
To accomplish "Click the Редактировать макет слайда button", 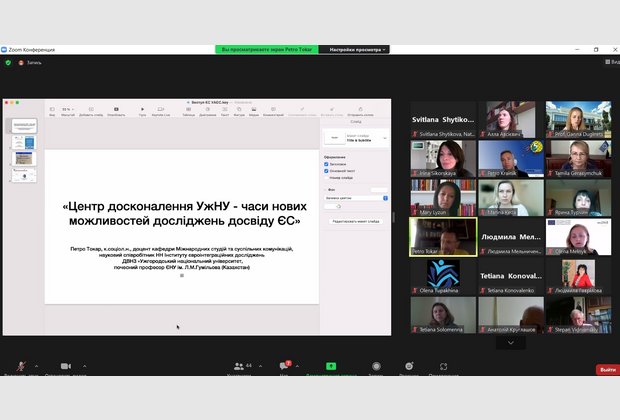I will (x=357, y=220).
